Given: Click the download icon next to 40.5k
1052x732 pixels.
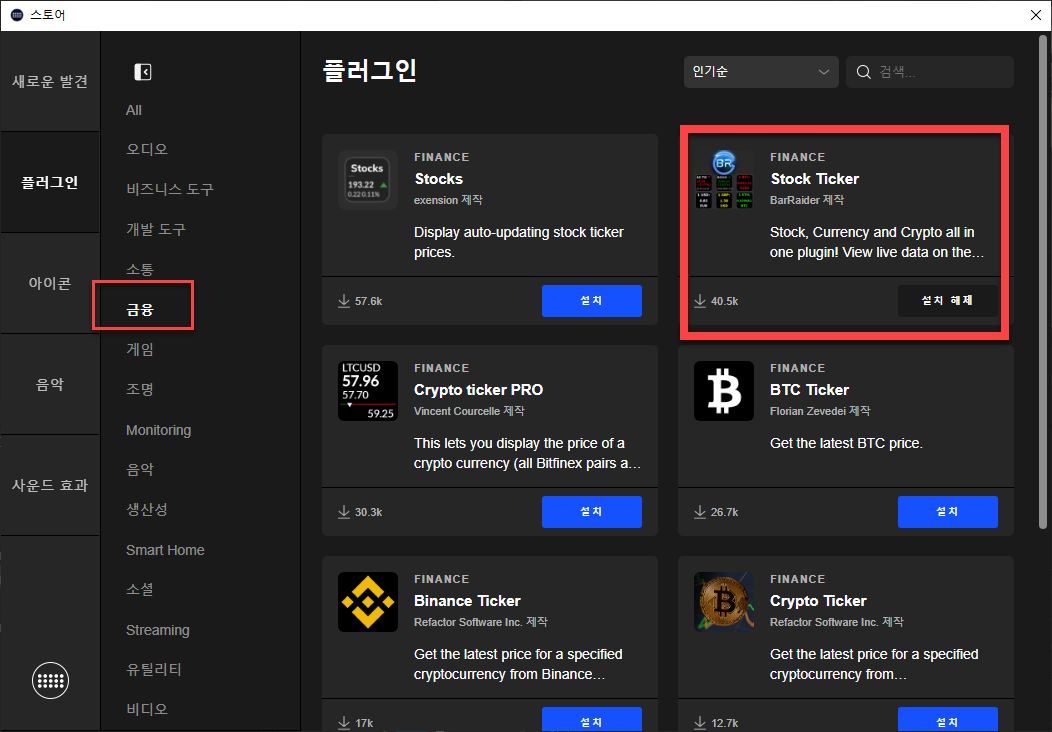Looking at the screenshot, I should (700, 301).
